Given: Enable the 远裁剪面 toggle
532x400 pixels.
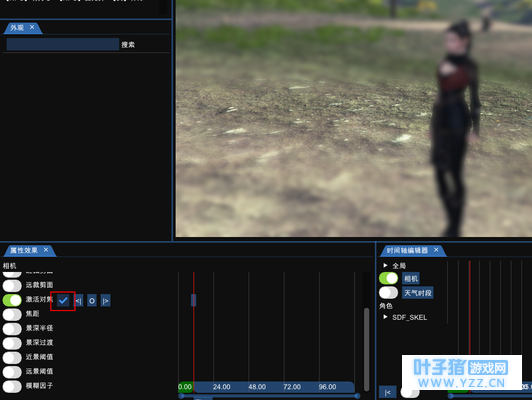Looking at the screenshot, I should tap(12, 286).
